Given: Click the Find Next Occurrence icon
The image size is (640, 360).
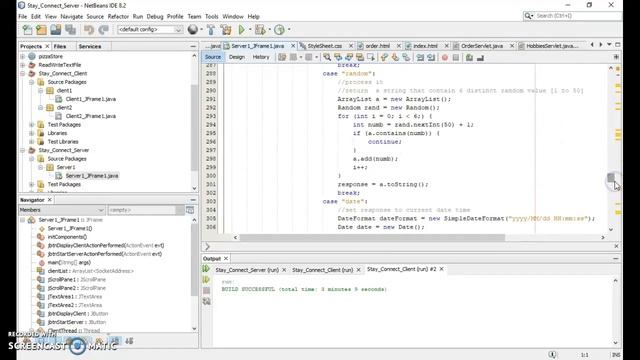Looking at the screenshot, I should pyautogui.click(x=349, y=58).
